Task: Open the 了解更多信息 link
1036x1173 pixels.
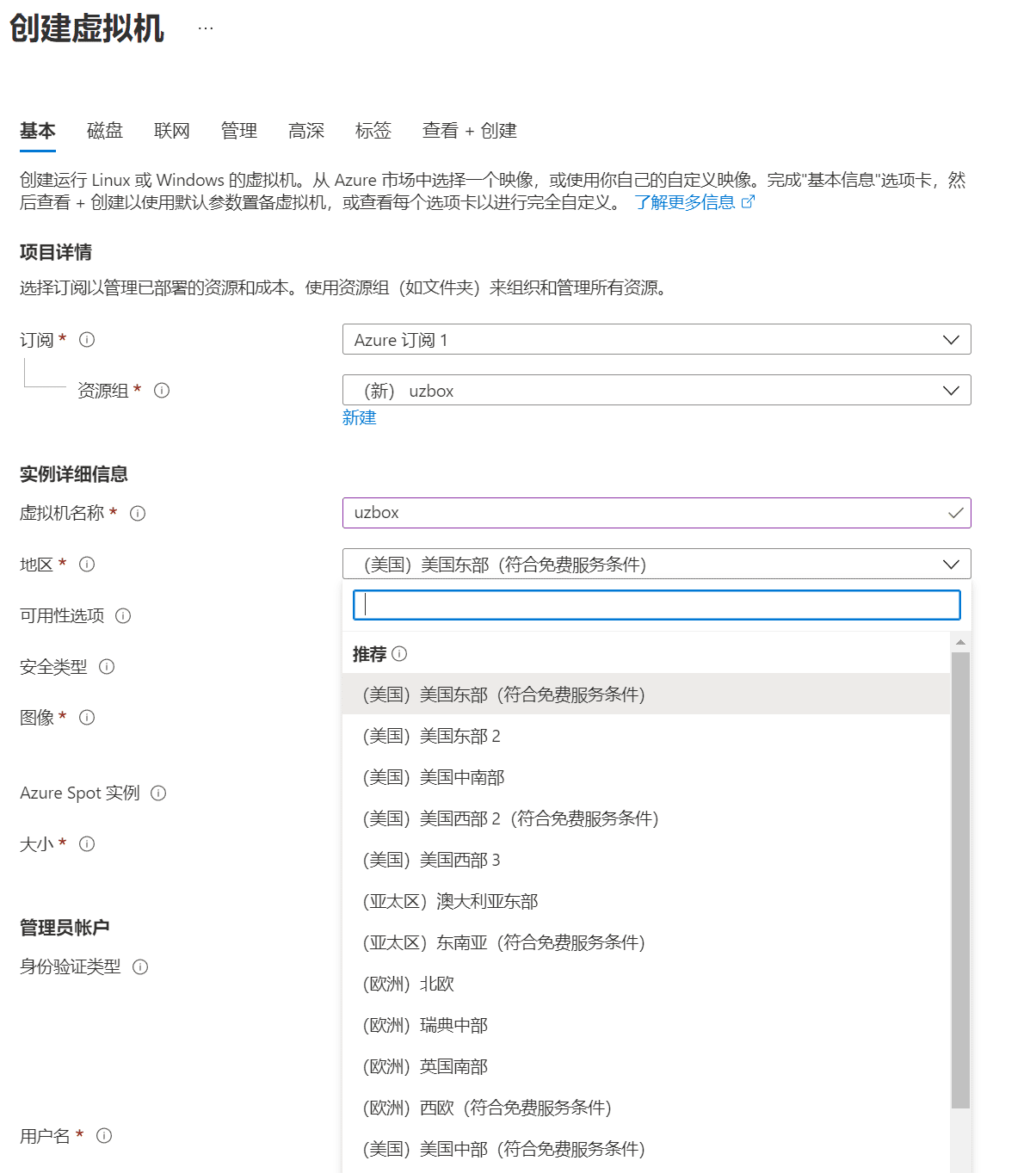Action: click(686, 202)
